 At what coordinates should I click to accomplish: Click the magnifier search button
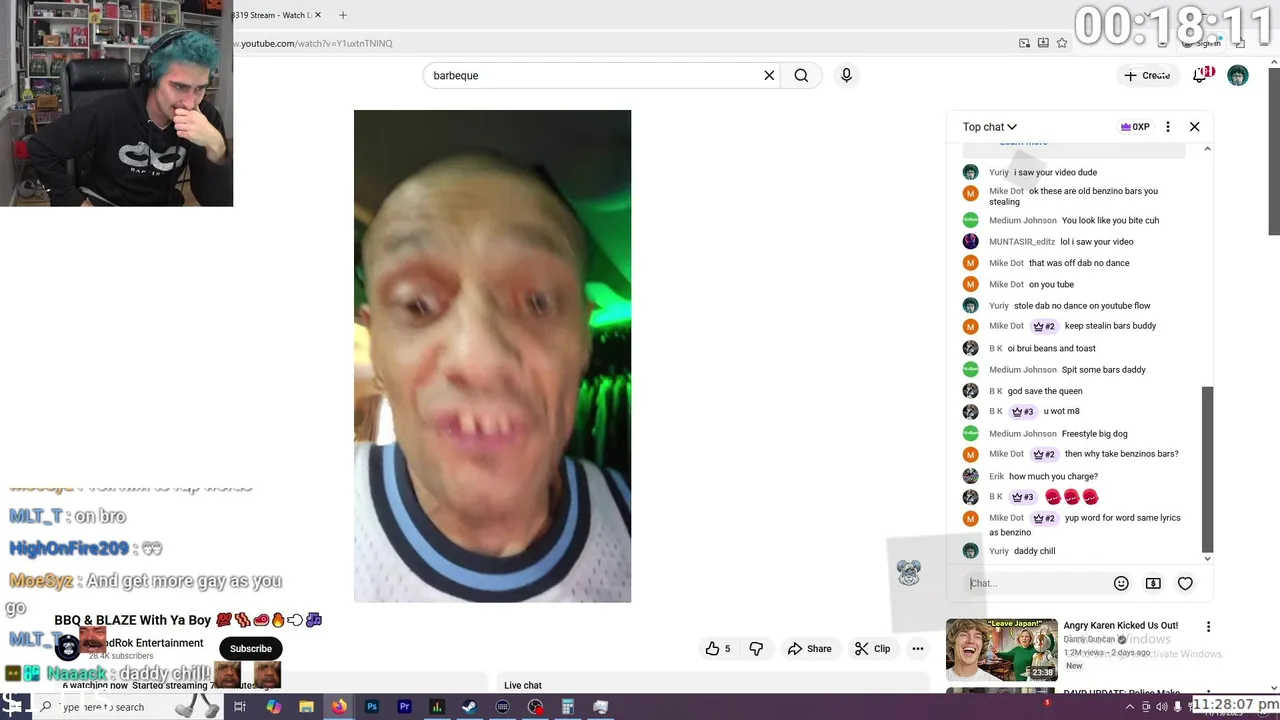[x=801, y=75]
